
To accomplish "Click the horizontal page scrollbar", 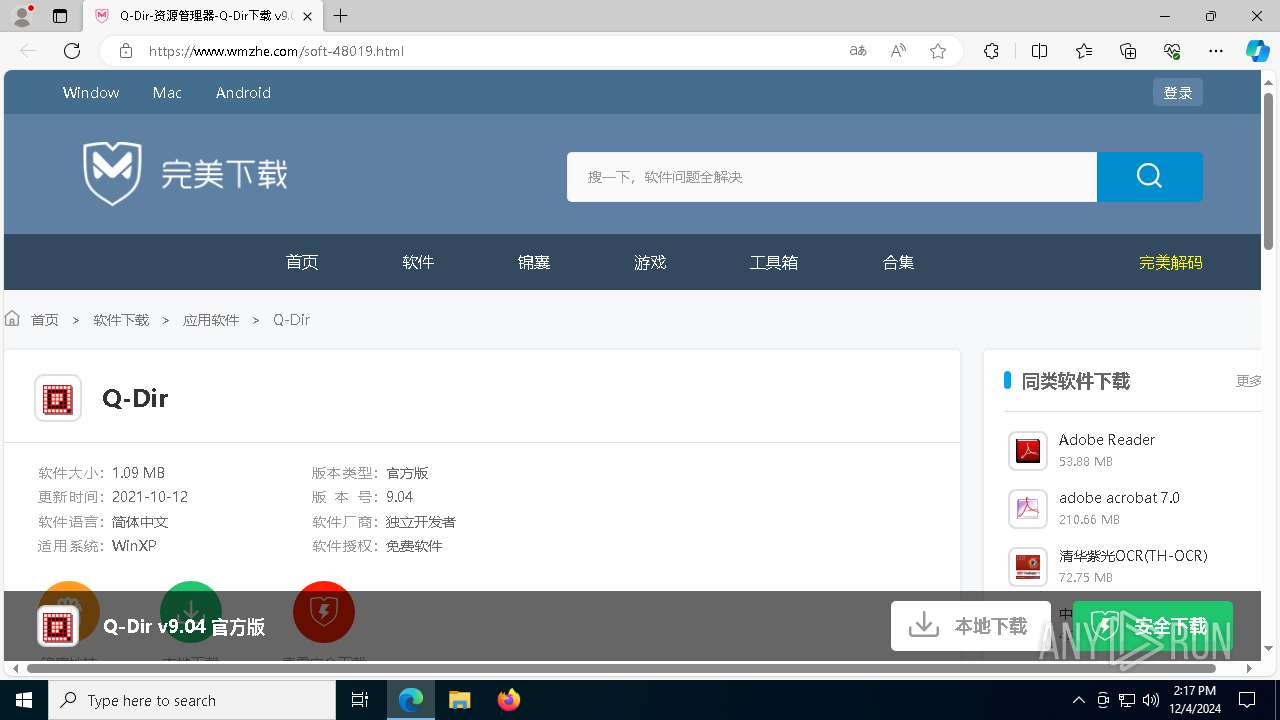I will pyautogui.click(x=621, y=668).
